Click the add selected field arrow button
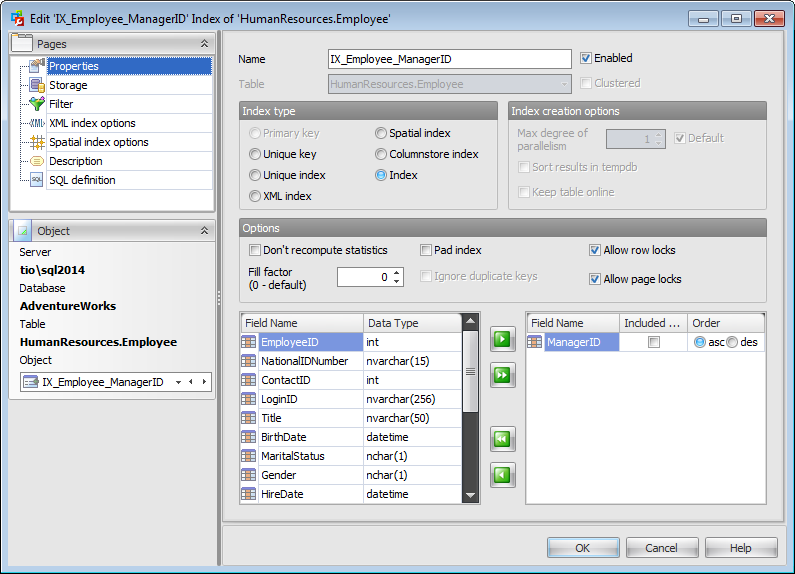This screenshot has height=574, width=795. coord(502,341)
